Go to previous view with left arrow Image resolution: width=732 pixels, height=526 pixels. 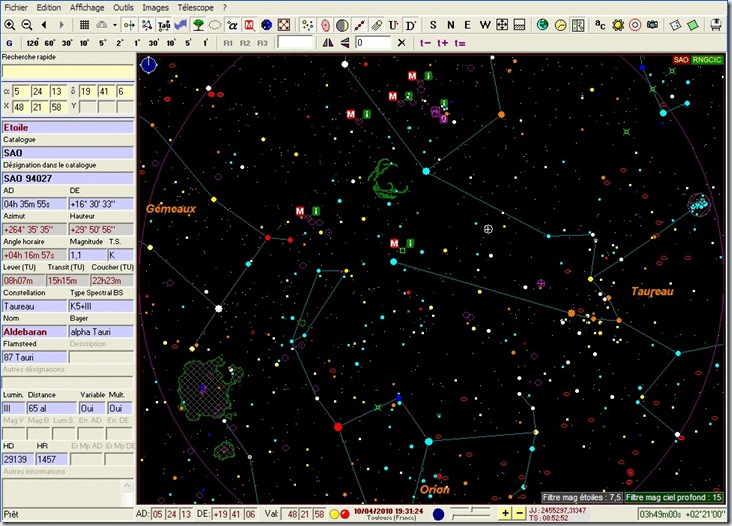44,25
